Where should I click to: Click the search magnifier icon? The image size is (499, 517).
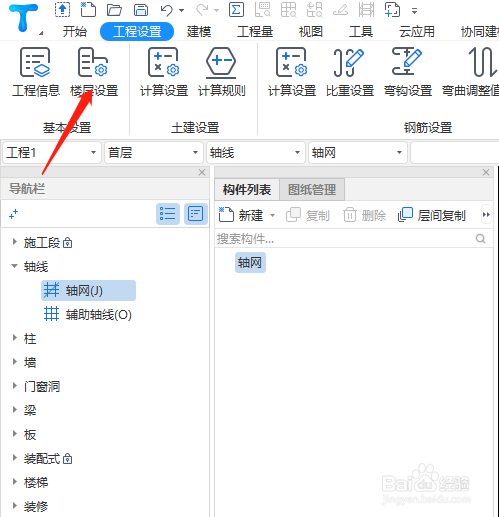[480, 239]
